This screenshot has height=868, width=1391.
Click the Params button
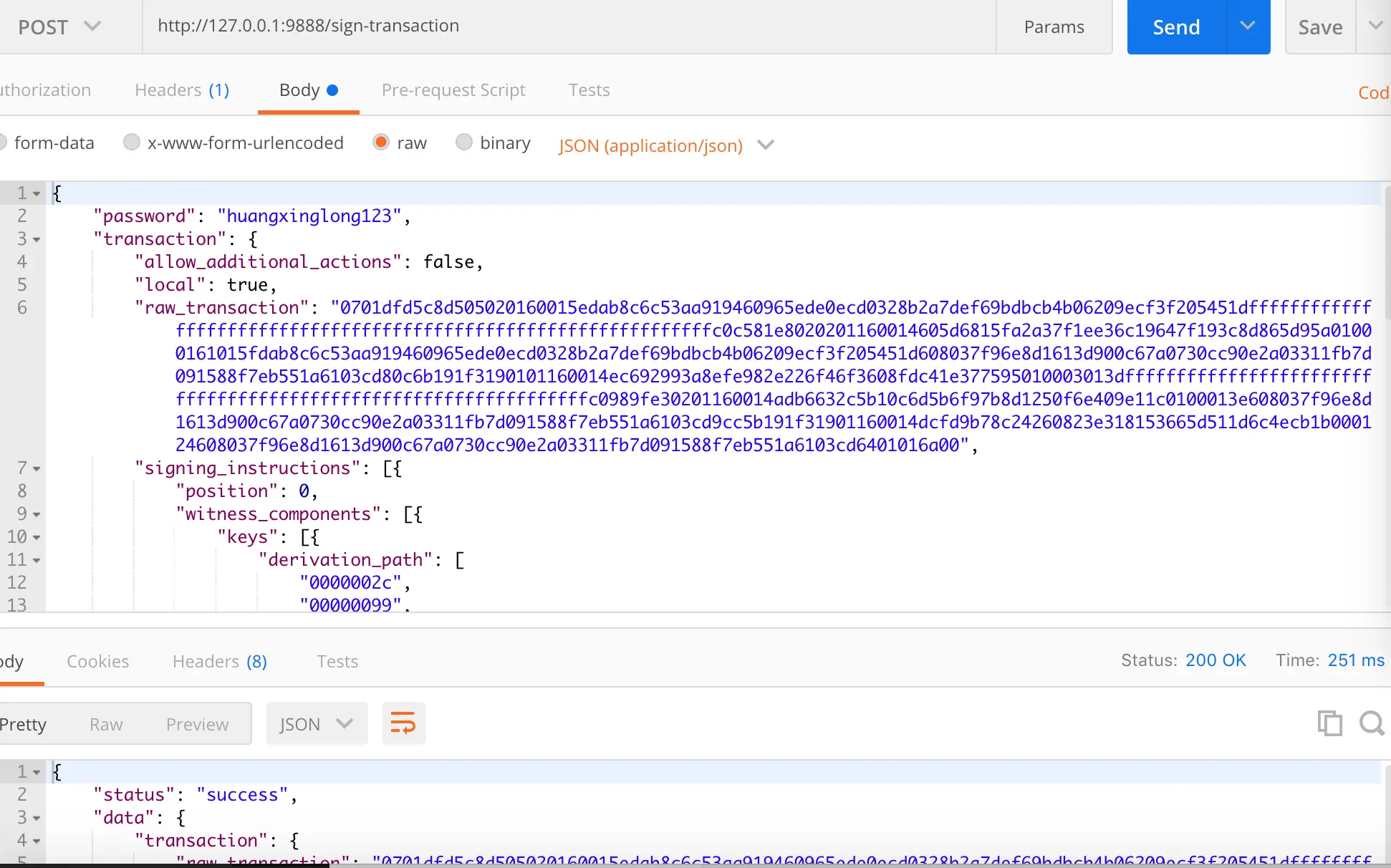(1054, 26)
